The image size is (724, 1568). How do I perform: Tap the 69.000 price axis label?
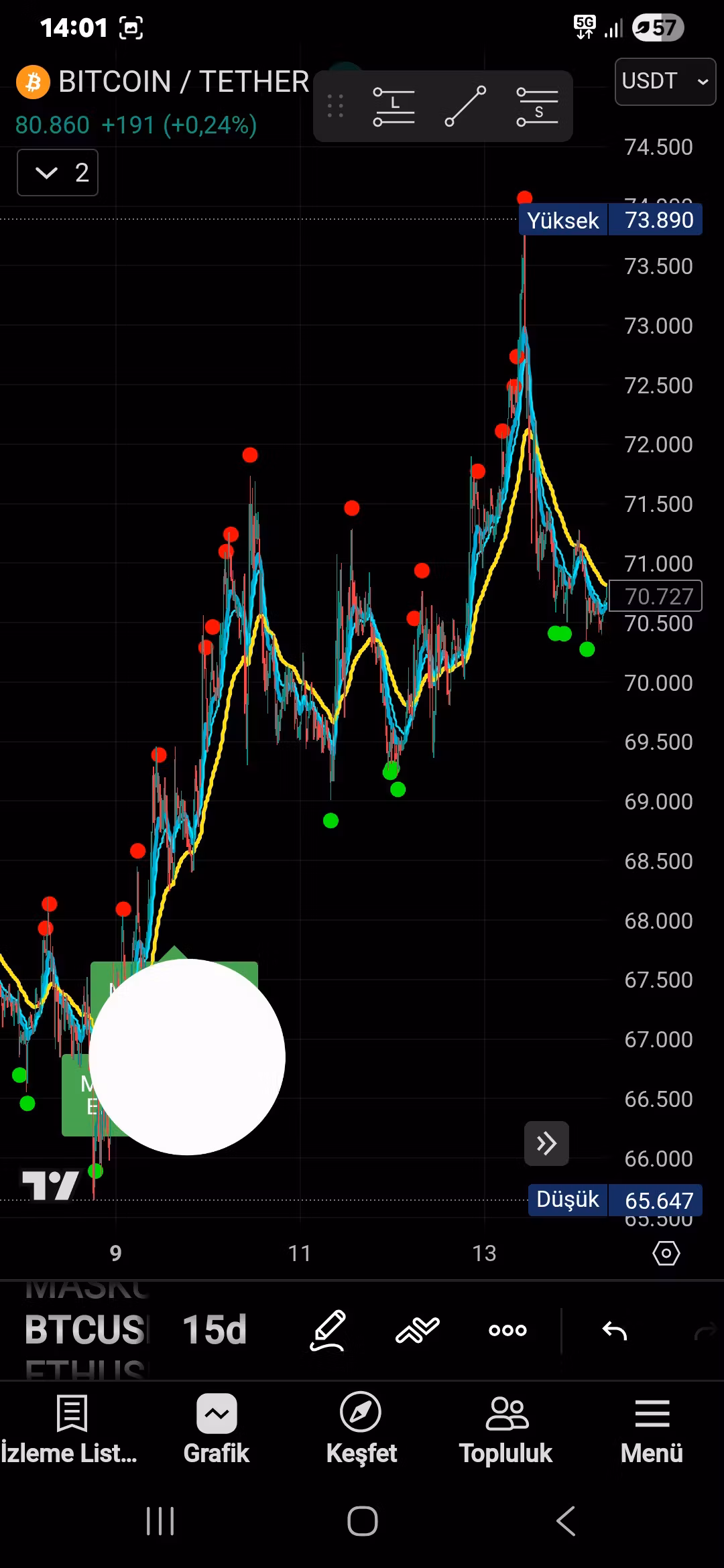click(658, 801)
